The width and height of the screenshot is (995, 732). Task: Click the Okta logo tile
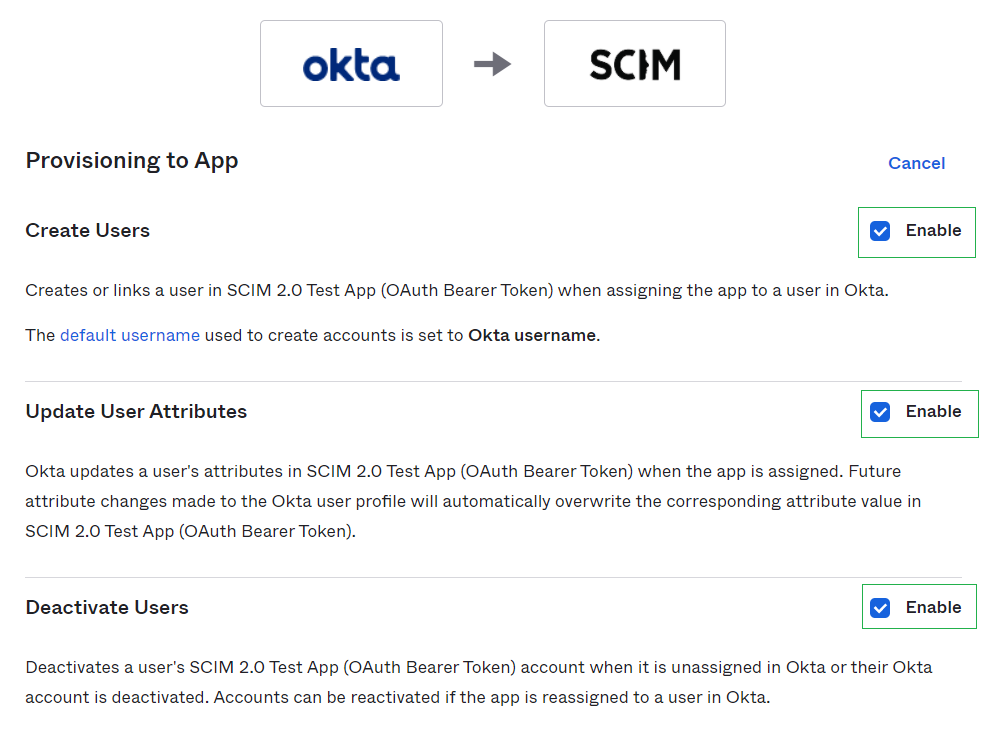point(351,64)
